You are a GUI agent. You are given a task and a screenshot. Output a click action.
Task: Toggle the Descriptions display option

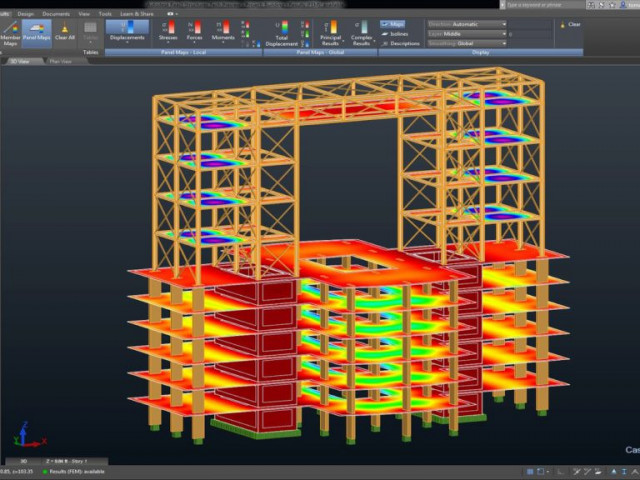tap(400, 43)
